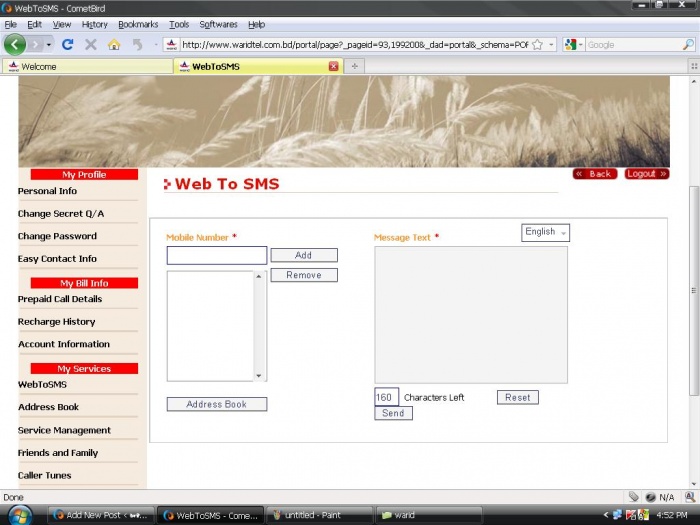
Task: Open the home page icon
Action: [x=114, y=44]
